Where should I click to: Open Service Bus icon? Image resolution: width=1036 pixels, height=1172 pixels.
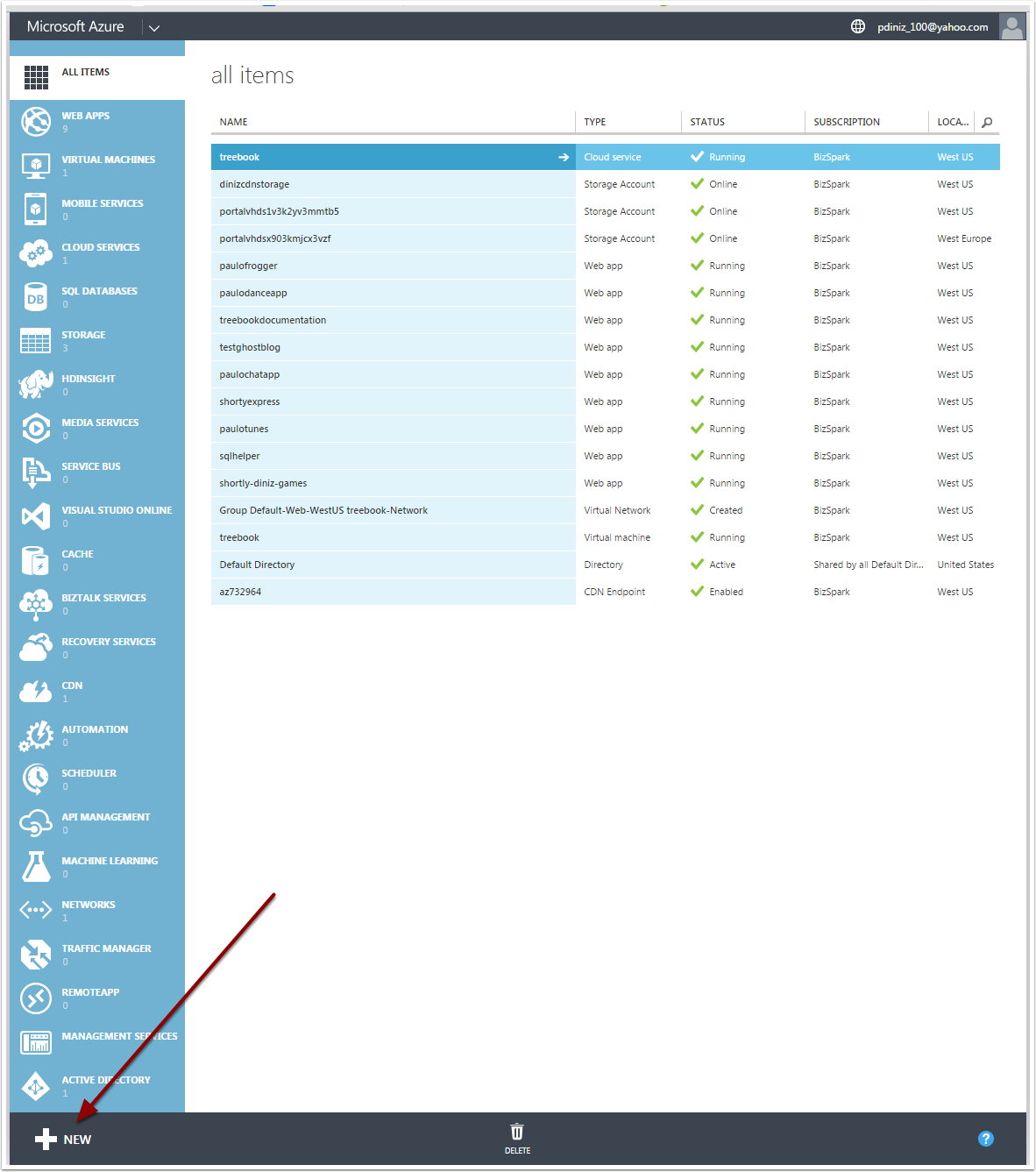(36, 472)
